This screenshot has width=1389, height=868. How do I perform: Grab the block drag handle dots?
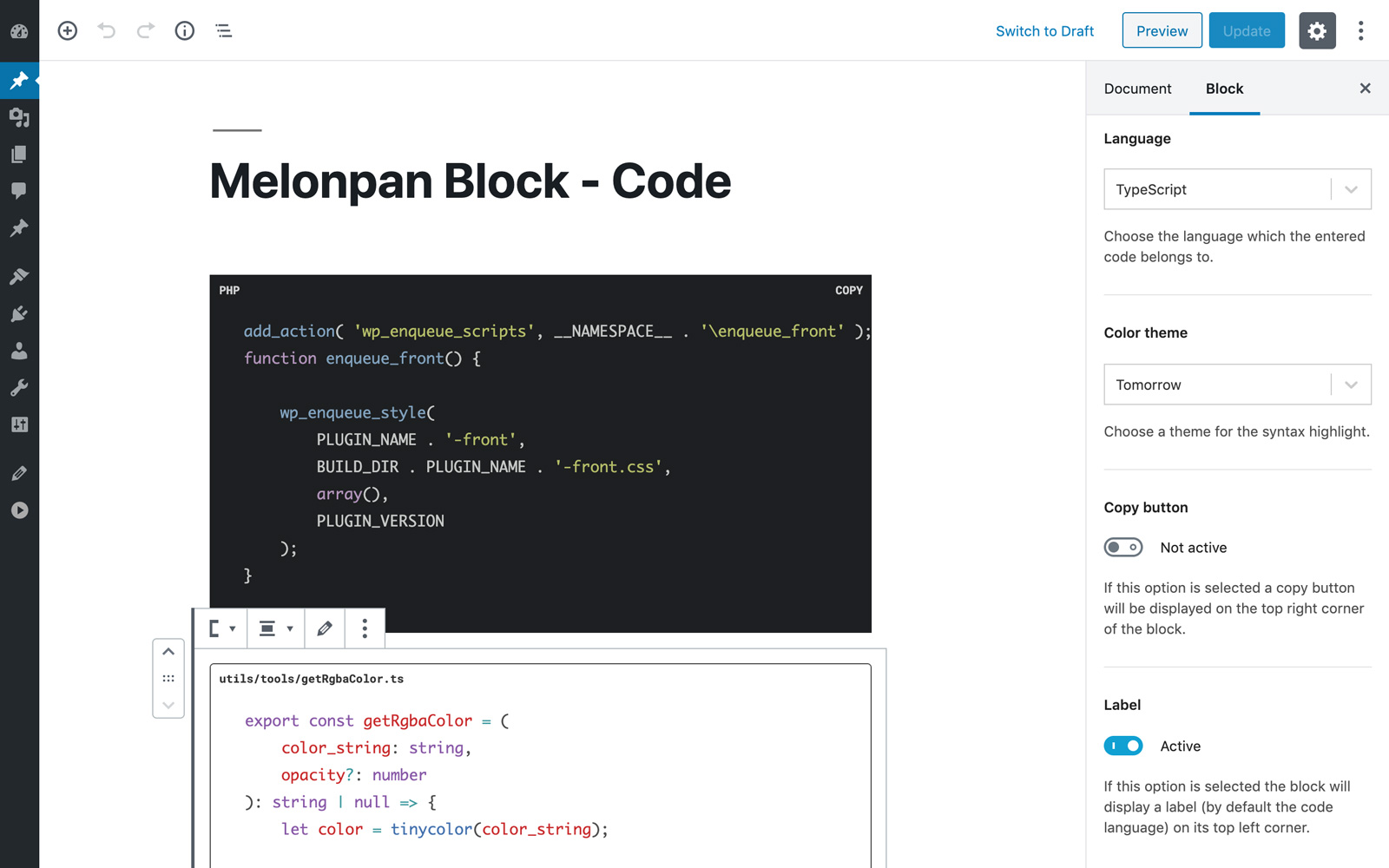[168, 679]
